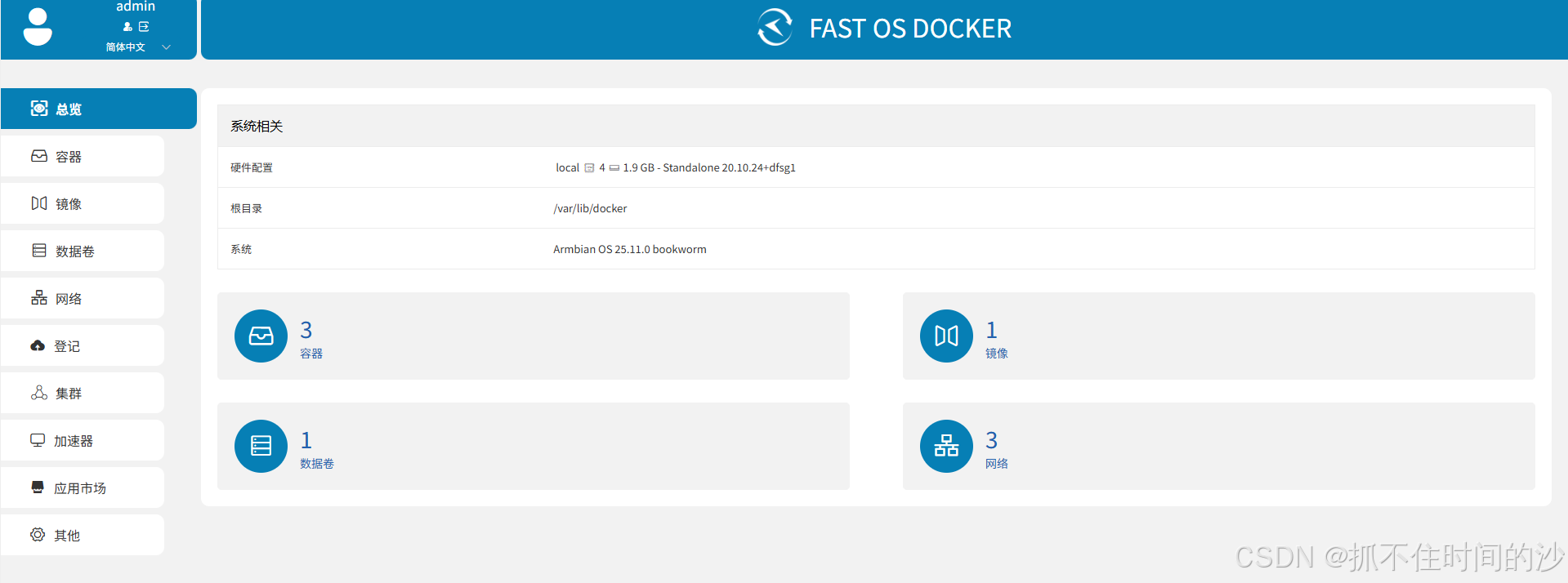Click the round volume icon on the 数据卷 card
This screenshot has width=1568, height=583.
point(261,446)
